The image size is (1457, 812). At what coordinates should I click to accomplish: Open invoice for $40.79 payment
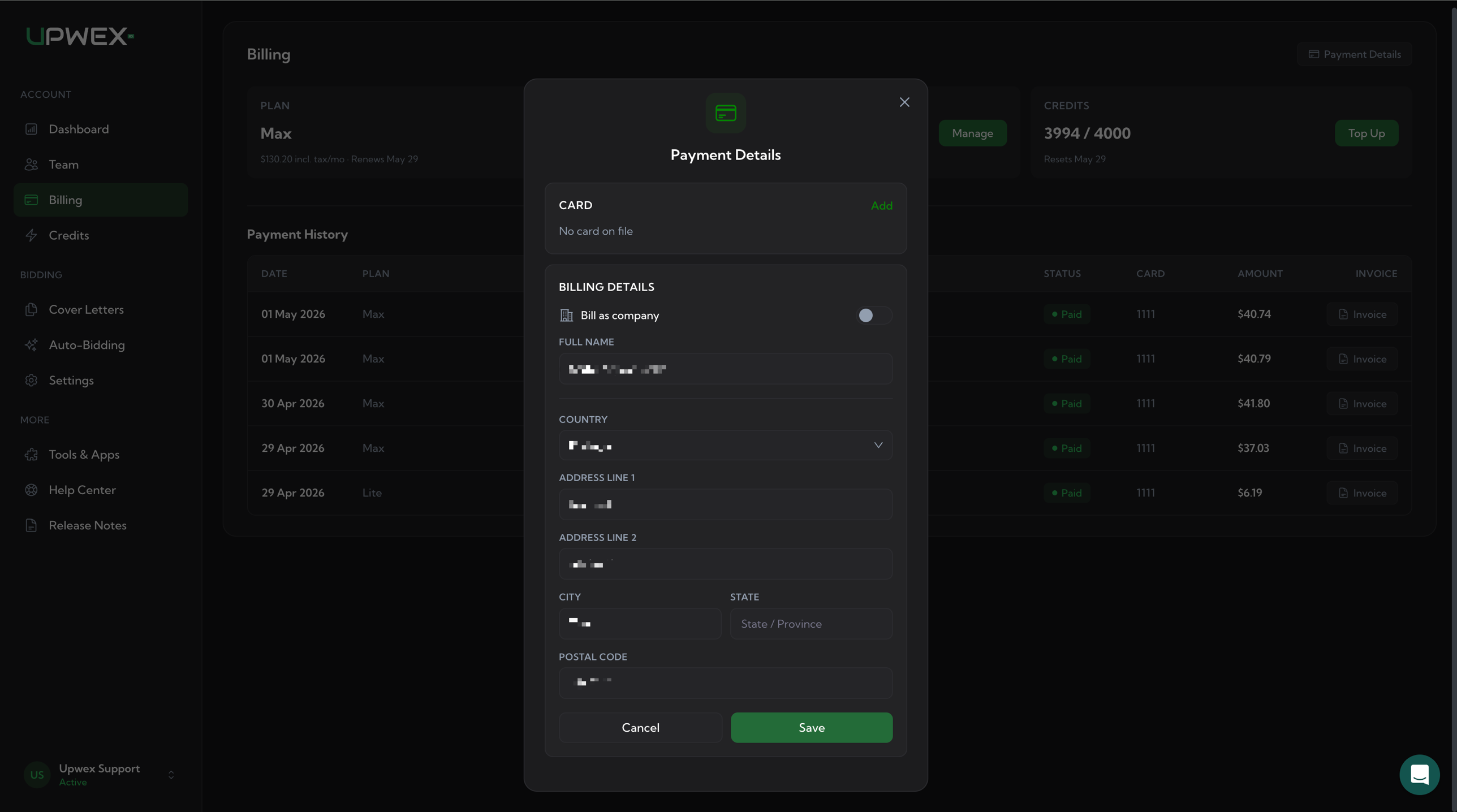click(1362, 359)
